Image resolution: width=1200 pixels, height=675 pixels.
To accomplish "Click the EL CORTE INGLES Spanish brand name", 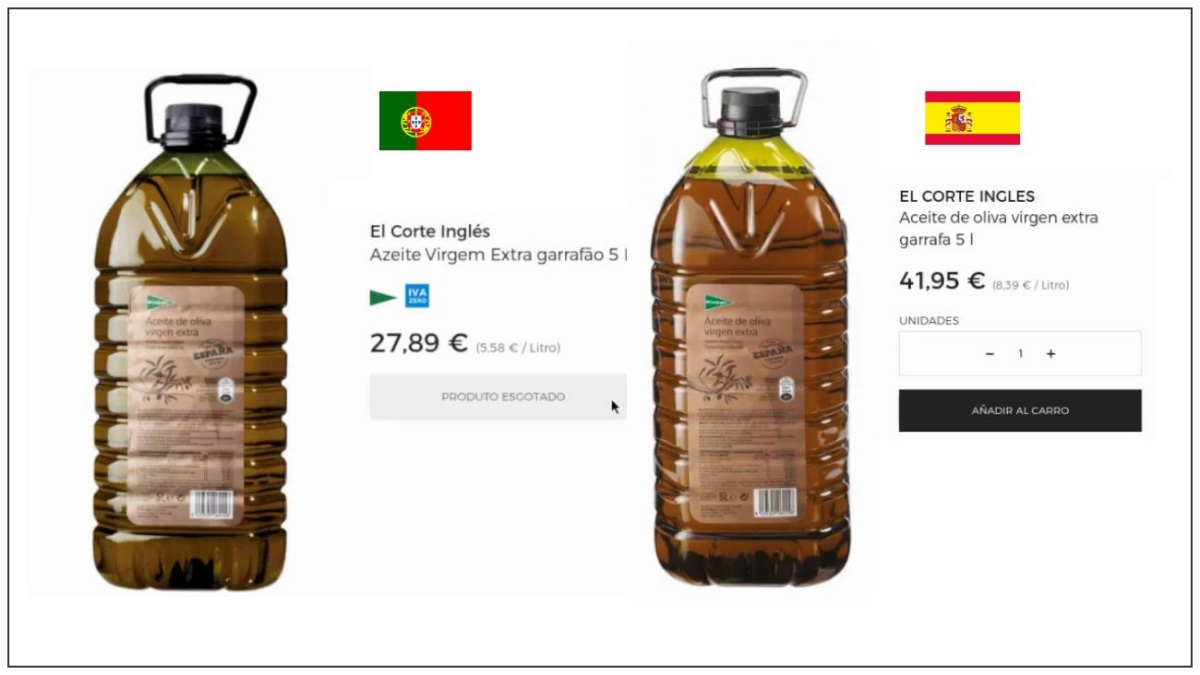I will (967, 196).
